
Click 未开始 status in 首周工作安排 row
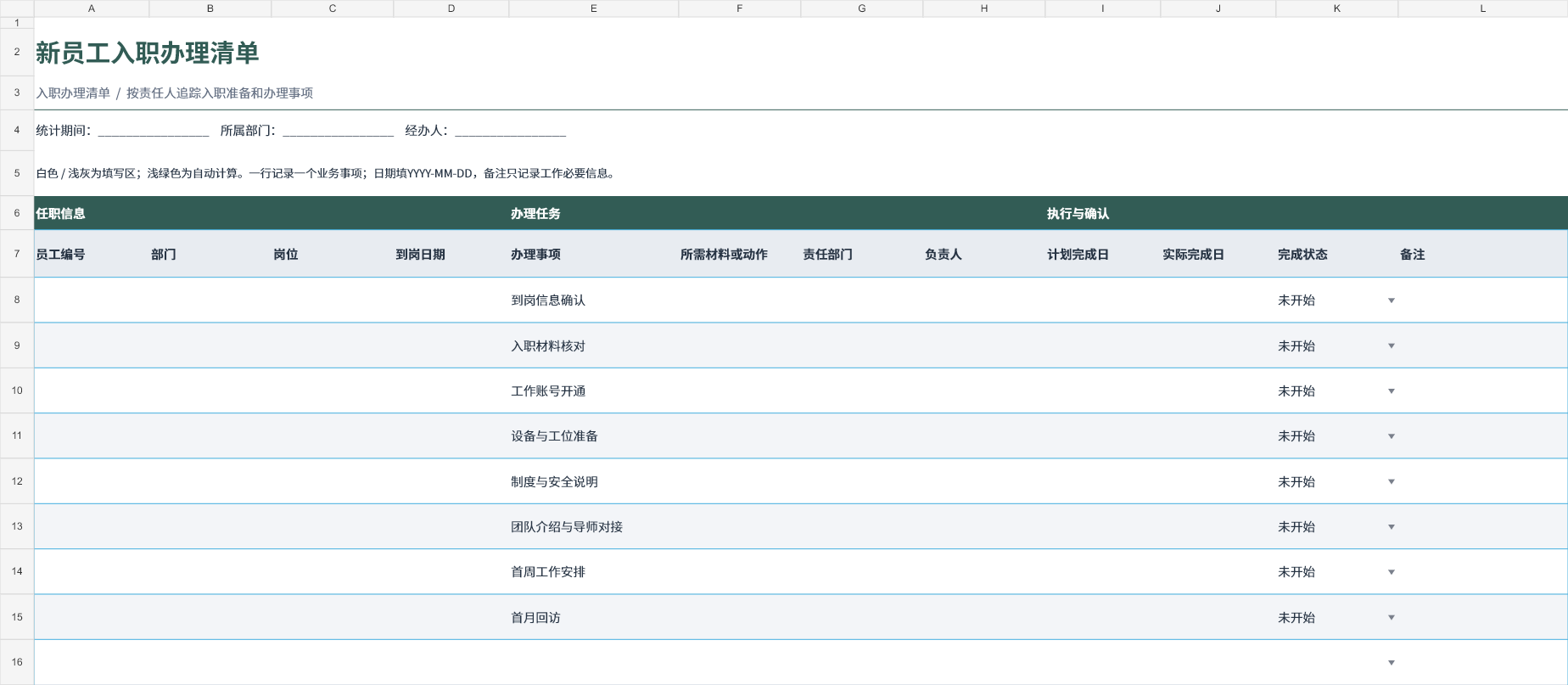tap(1296, 572)
